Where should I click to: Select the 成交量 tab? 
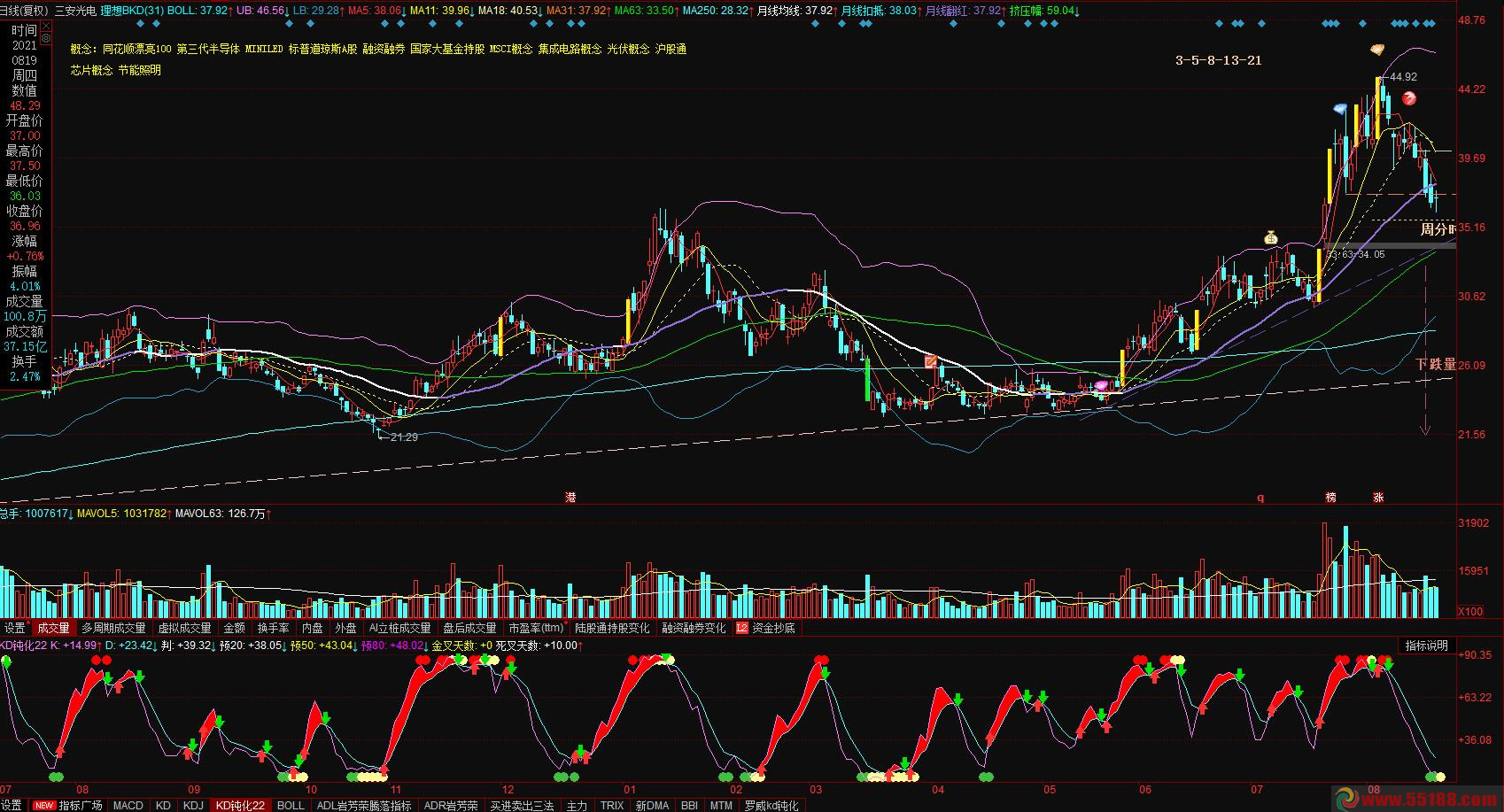(x=53, y=628)
